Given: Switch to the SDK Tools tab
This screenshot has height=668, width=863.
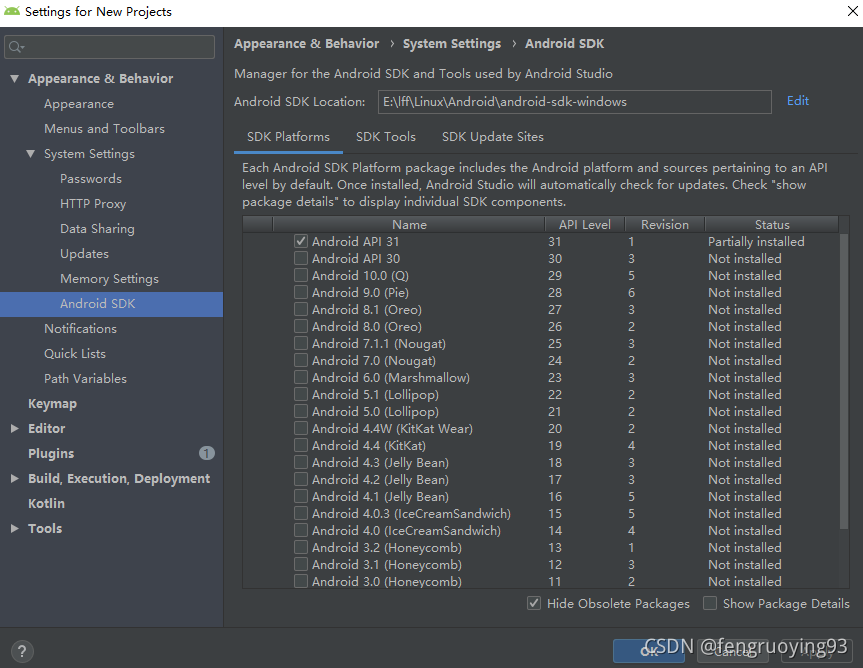Looking at the screenshot, I should click(x=386, y=137).
